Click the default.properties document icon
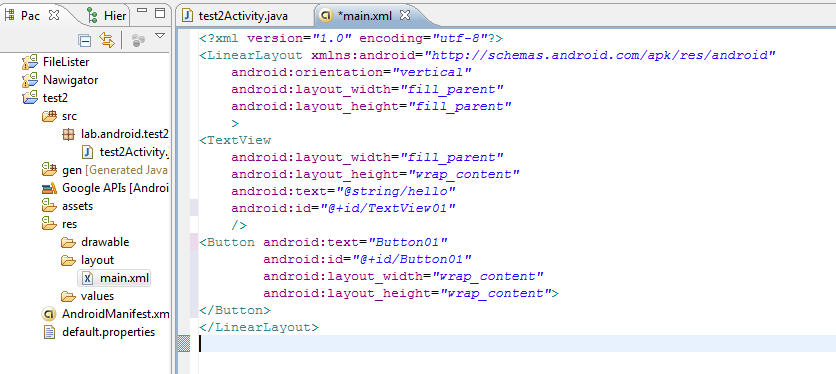 tap(49, 332)
